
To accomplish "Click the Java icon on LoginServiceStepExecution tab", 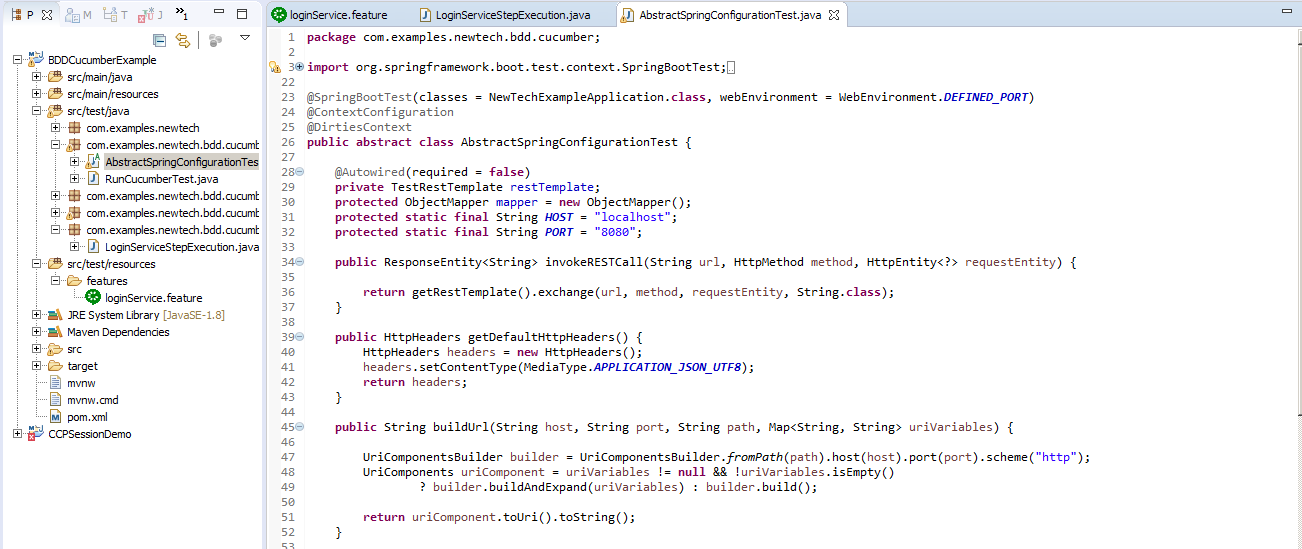I will point(426,15).
